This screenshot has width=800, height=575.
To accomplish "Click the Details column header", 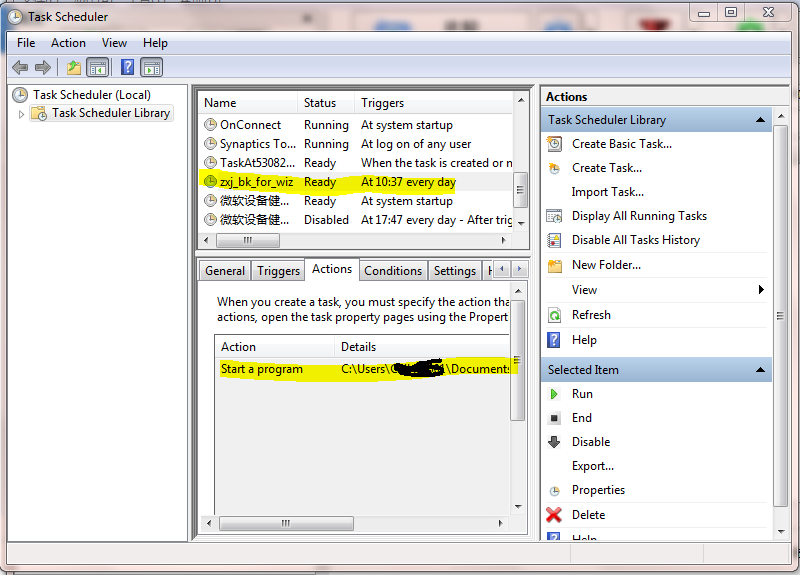I will pos(422,347).
